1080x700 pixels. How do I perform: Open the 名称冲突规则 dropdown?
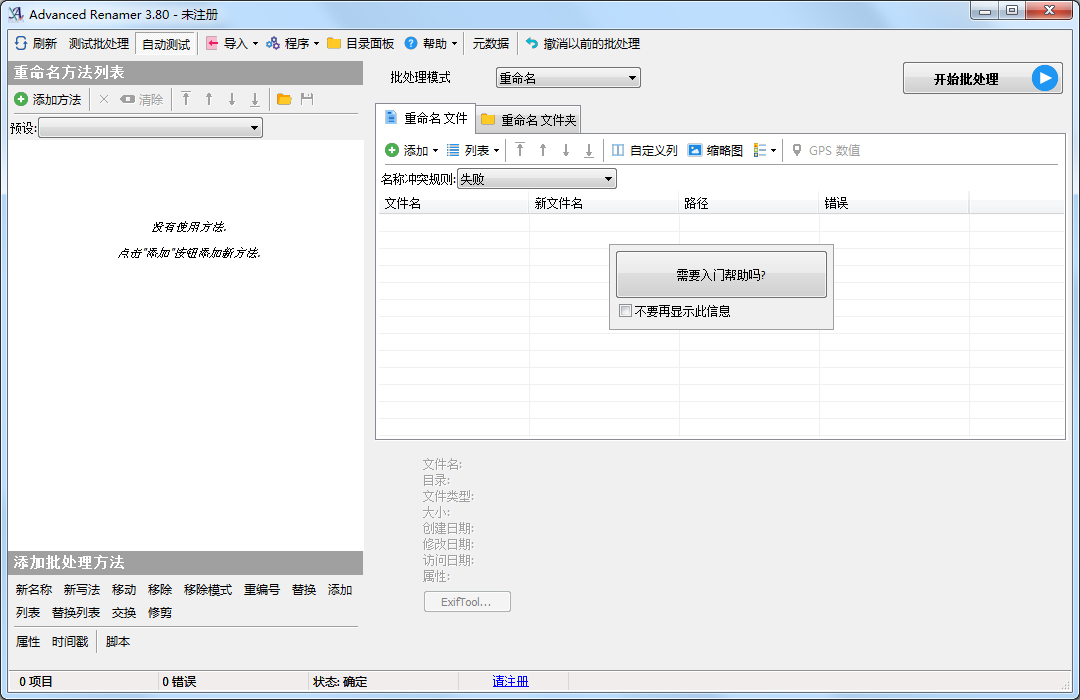[536, 179]
